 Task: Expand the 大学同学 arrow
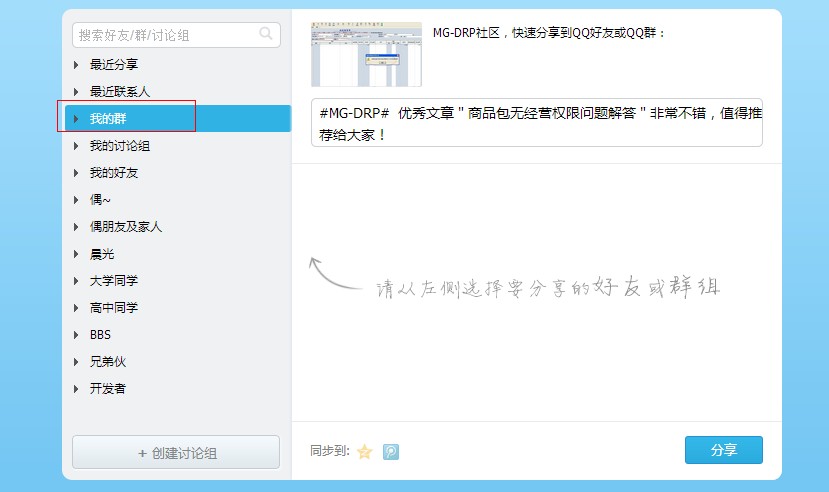click(x=76, y=281)
